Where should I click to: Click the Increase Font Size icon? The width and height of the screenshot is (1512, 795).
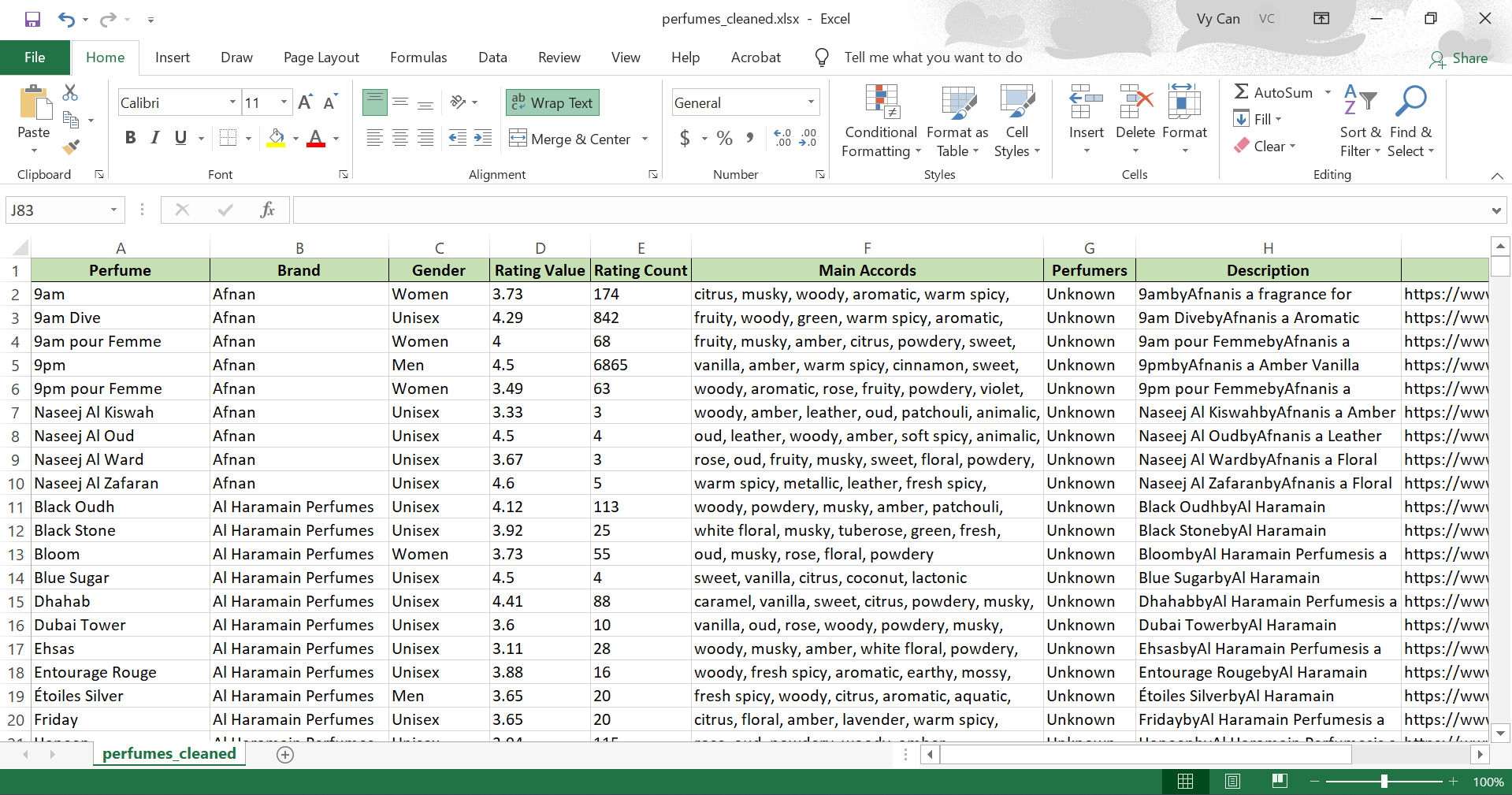click(306, 102)
